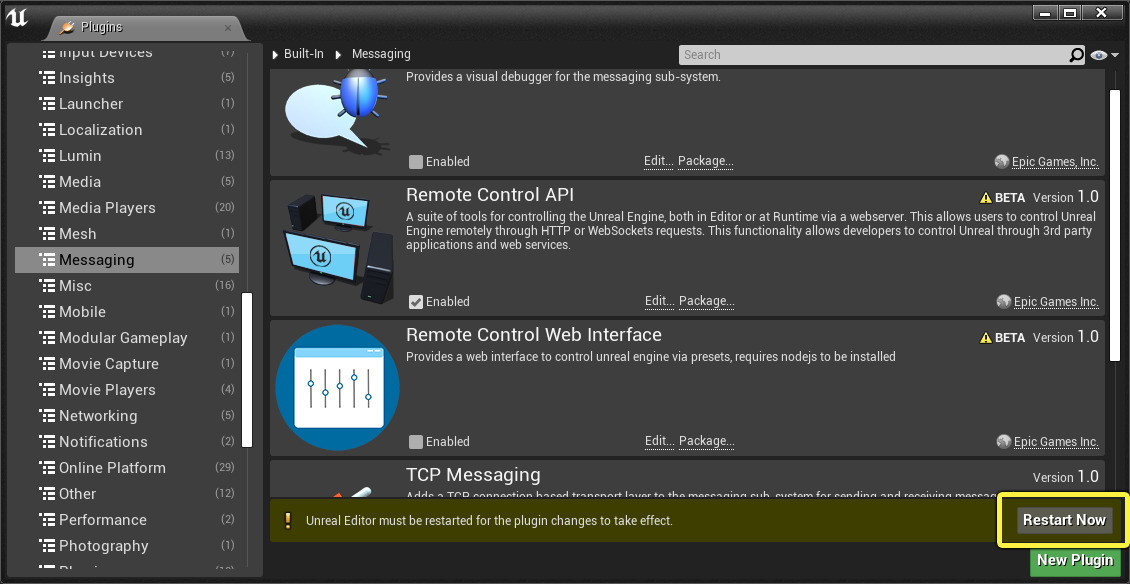Screen dimensions: 1130x584
Task: Select the Online Platform category
Action: (127, 467)
